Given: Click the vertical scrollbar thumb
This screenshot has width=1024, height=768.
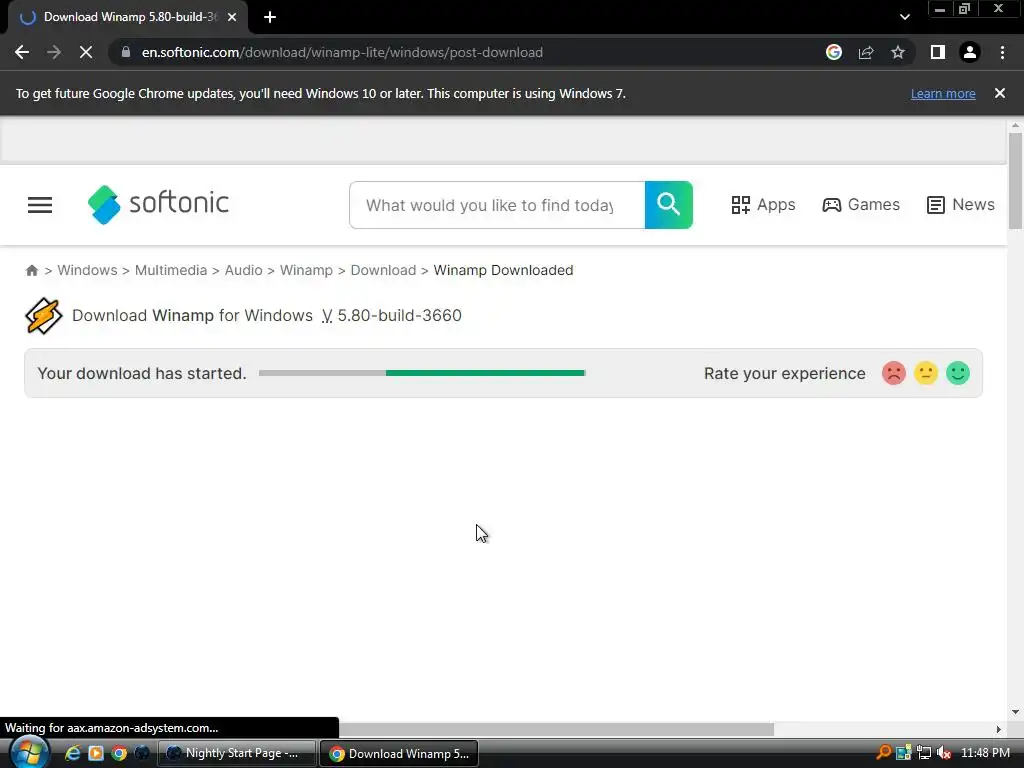Looking at the screenshot, I should [1015, 181].
